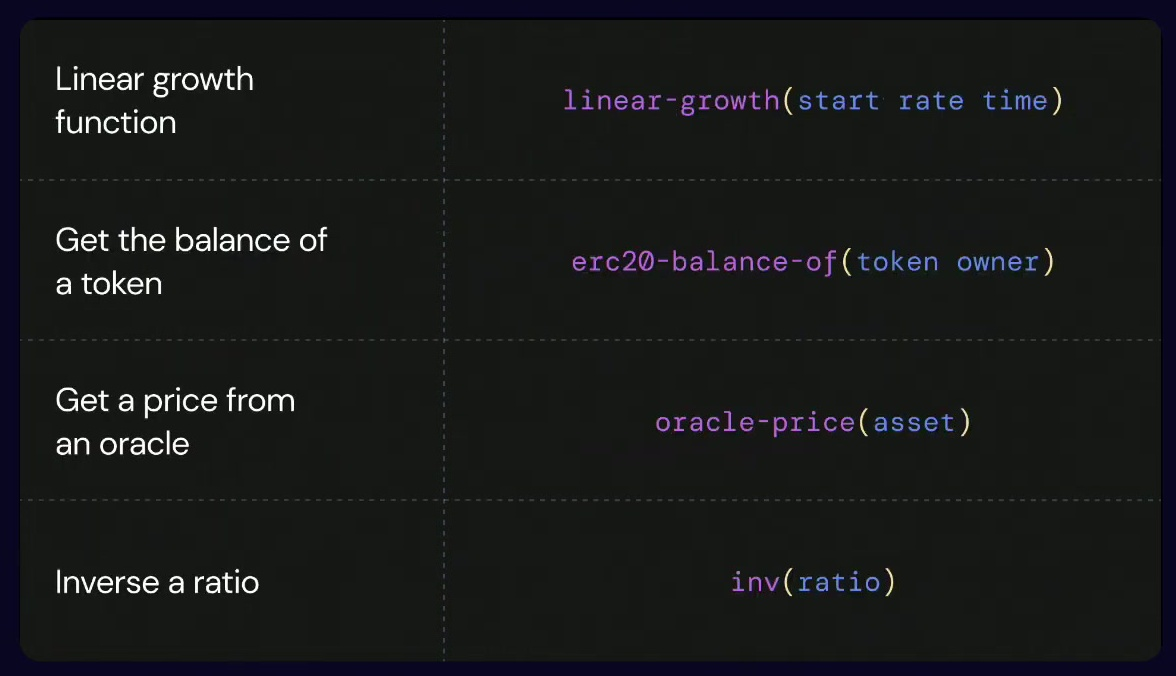Select the "asset" parameter of oracle-price
Viewport: 1176px width, 676px height.
[914, 422]
